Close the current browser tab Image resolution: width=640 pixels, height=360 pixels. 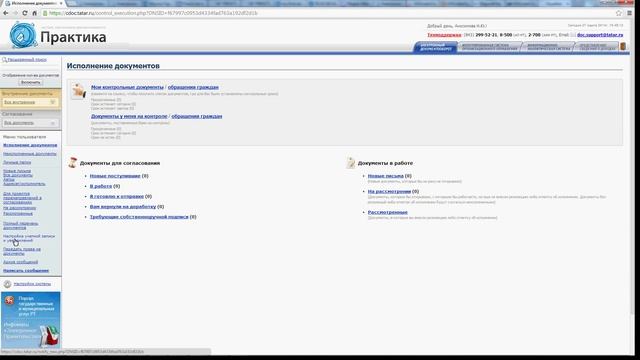pyautogui.click(x=61, y=3)
